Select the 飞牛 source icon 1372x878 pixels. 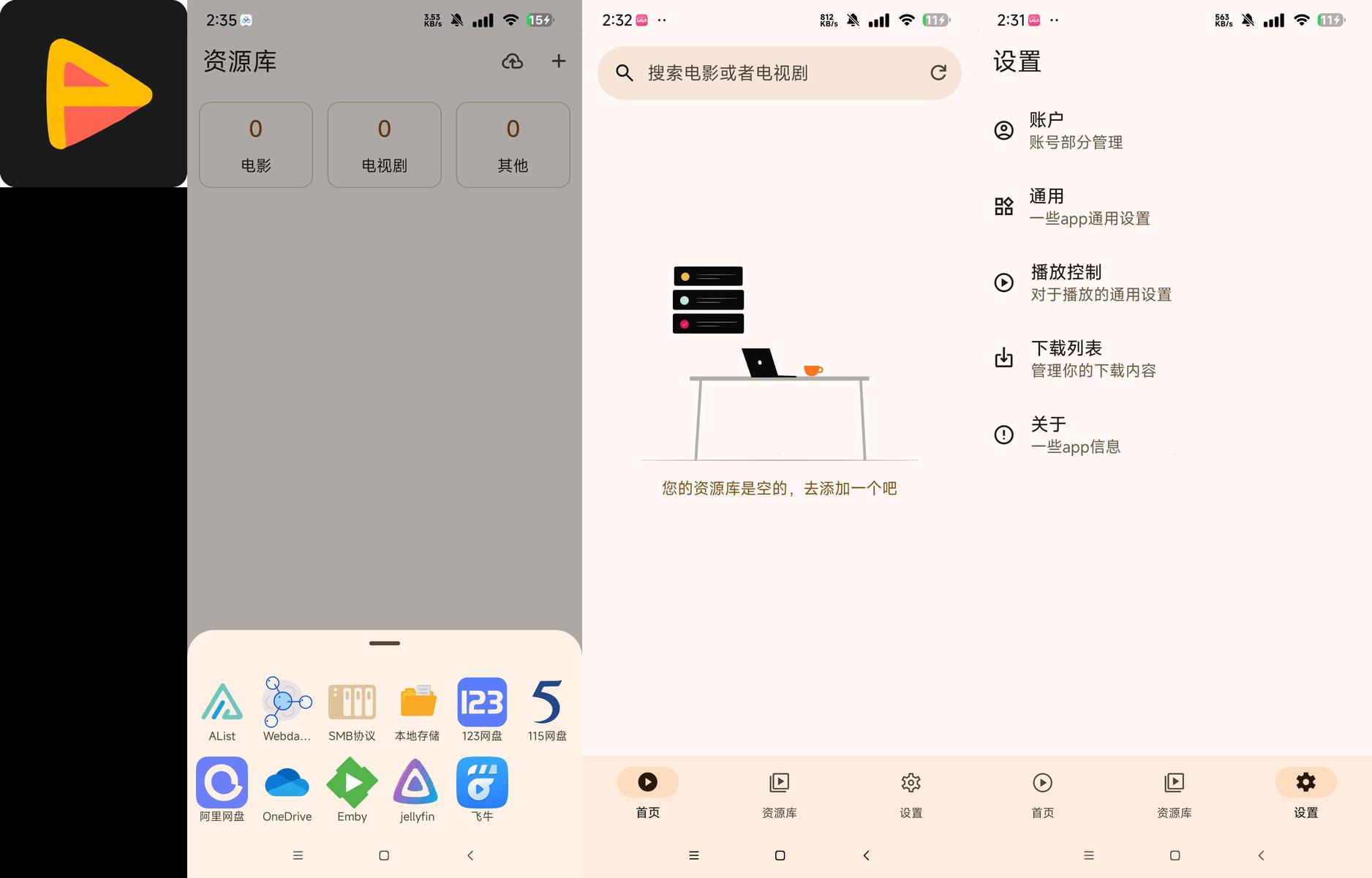point(482,783)
